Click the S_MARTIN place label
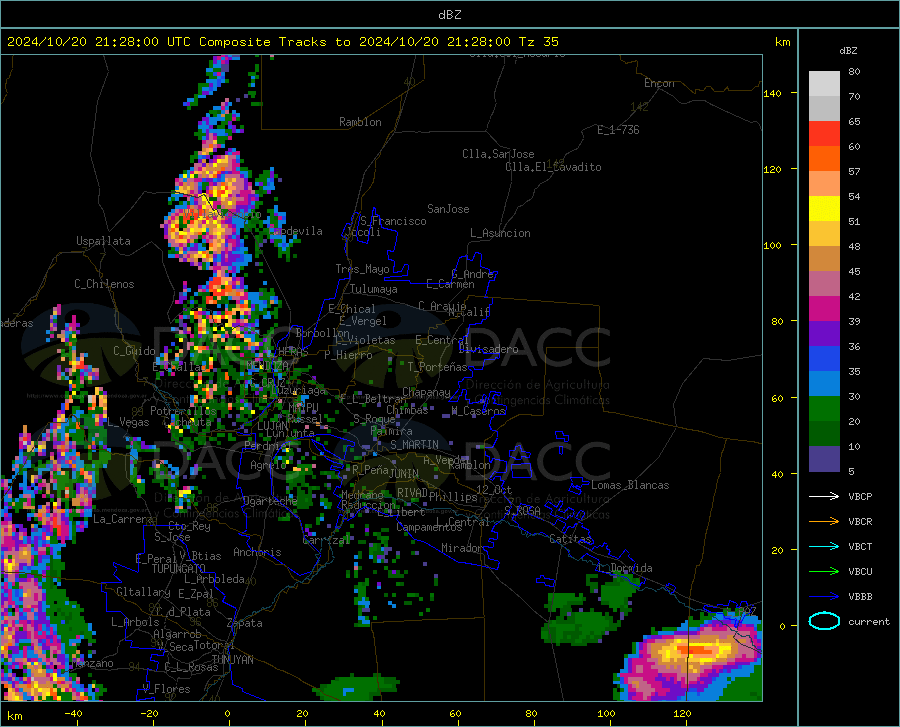The image size is (900, 727). [x=414, y=445]
